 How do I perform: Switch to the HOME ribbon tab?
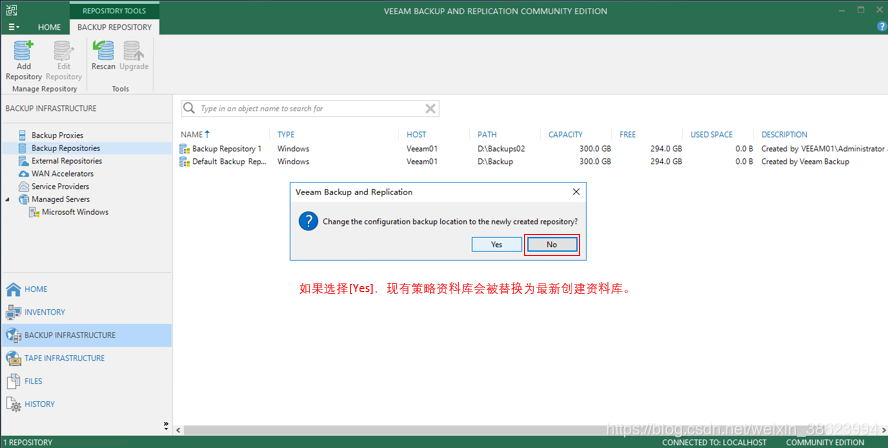(x=49, y=27)
